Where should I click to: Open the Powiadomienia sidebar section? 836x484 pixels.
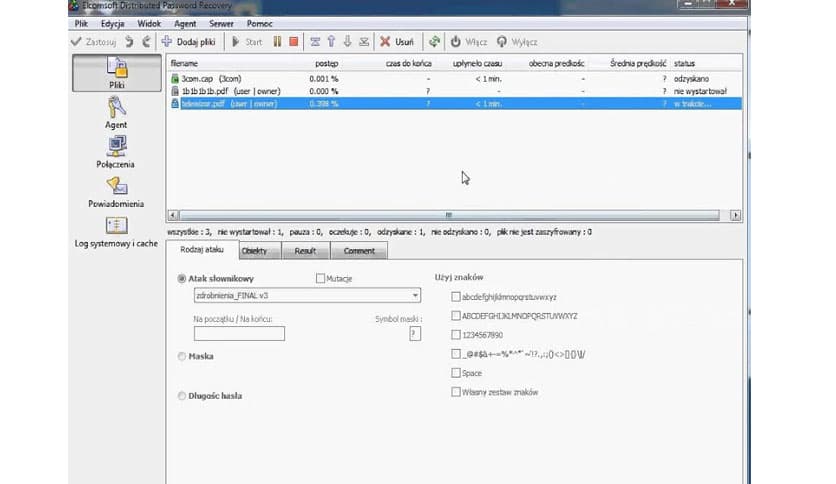pyautogui.click(x=116, y=192)
